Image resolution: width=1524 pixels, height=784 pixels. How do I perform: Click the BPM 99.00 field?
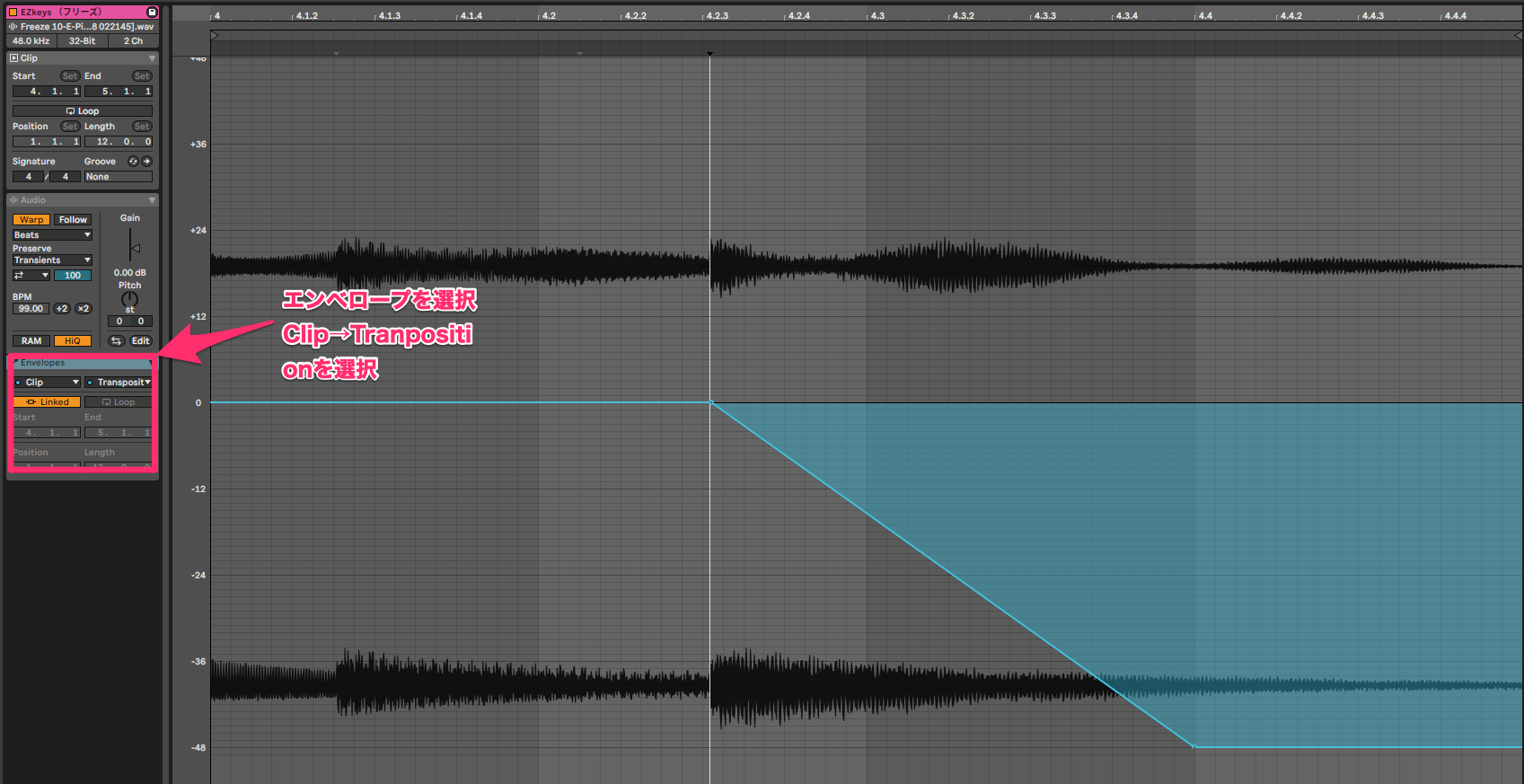[31, 309]
